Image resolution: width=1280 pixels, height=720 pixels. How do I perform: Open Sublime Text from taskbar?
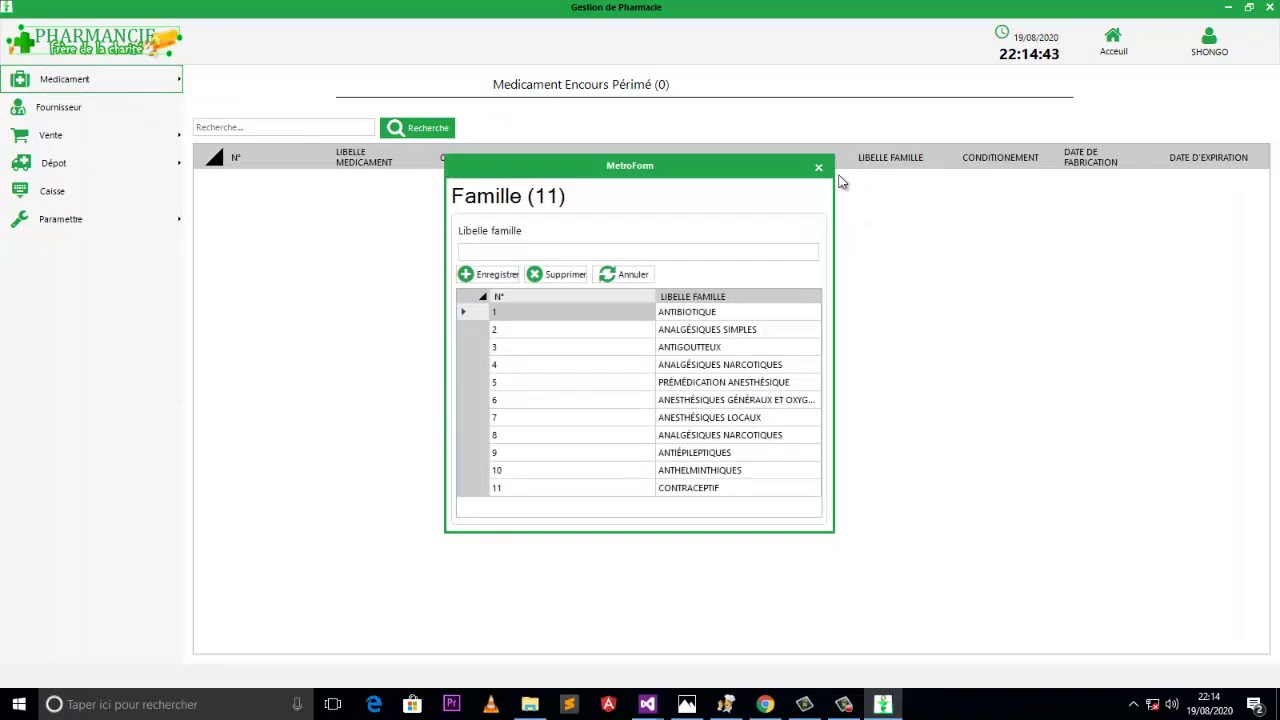click(569, 704)
